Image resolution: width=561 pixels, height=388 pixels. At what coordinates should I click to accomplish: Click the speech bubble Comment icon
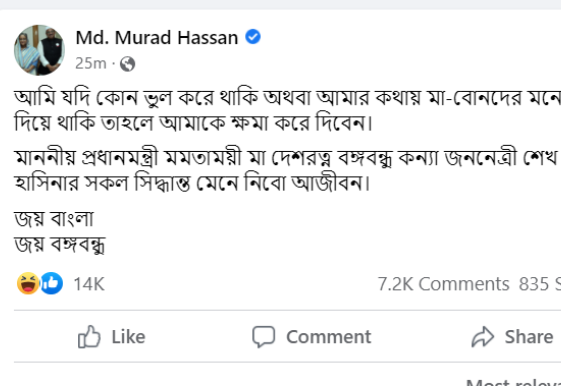[x=264, y=336]
